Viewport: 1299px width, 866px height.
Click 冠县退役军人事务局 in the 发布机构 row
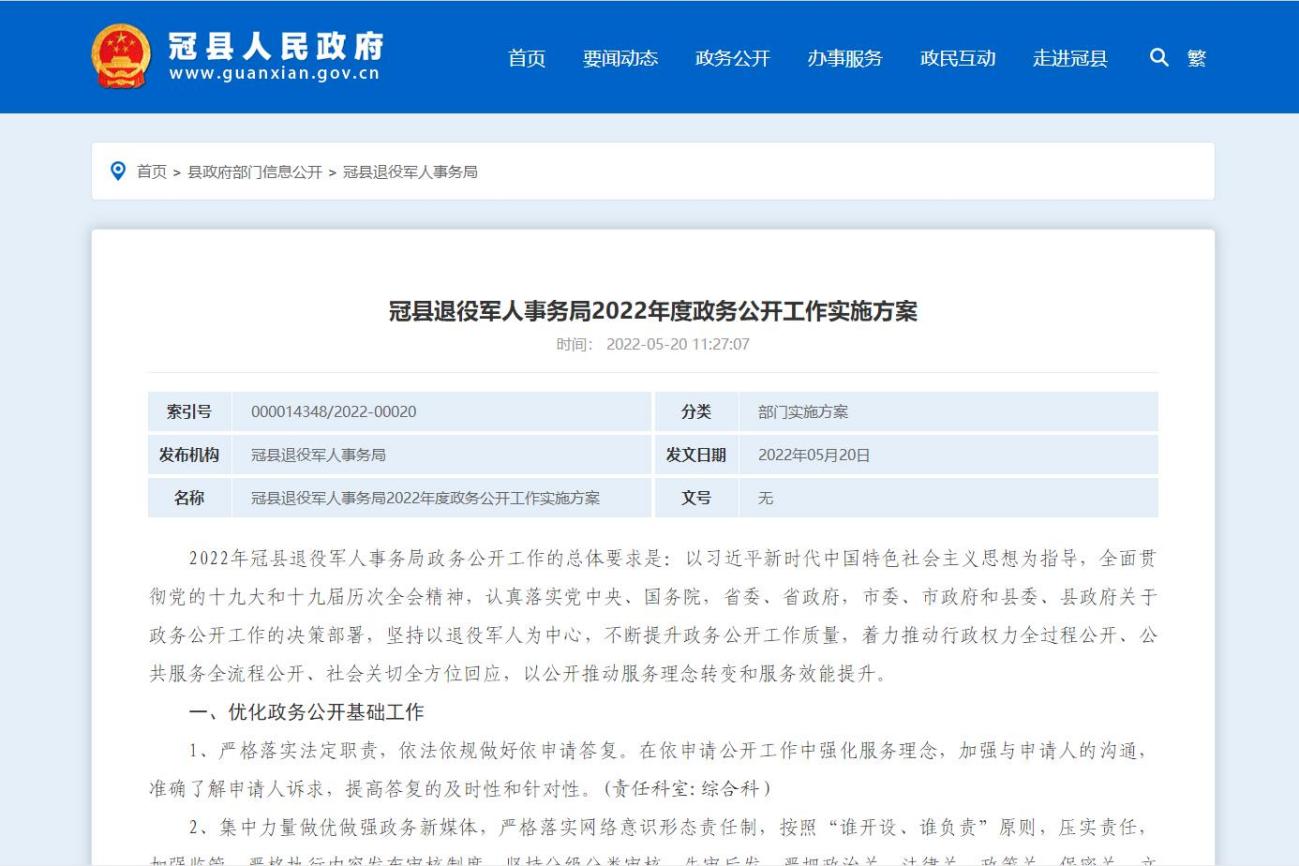point(318,455)
